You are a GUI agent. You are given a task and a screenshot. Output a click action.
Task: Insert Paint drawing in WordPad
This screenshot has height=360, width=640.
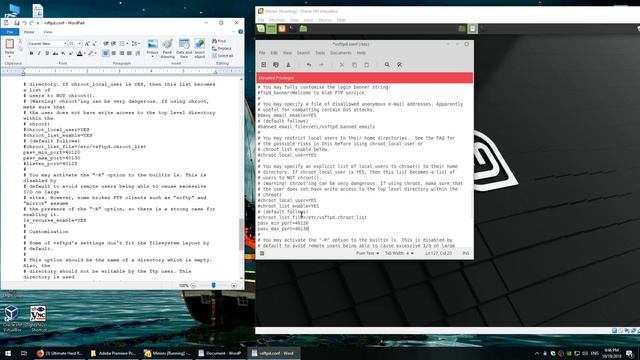(167, 48)
